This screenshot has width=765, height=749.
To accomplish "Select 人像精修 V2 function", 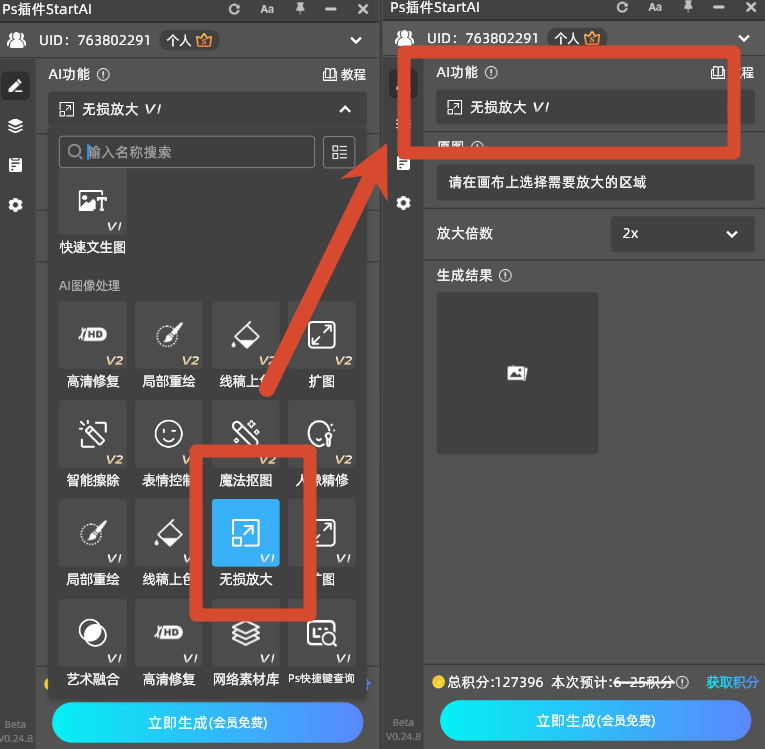I will coord(322,445).
